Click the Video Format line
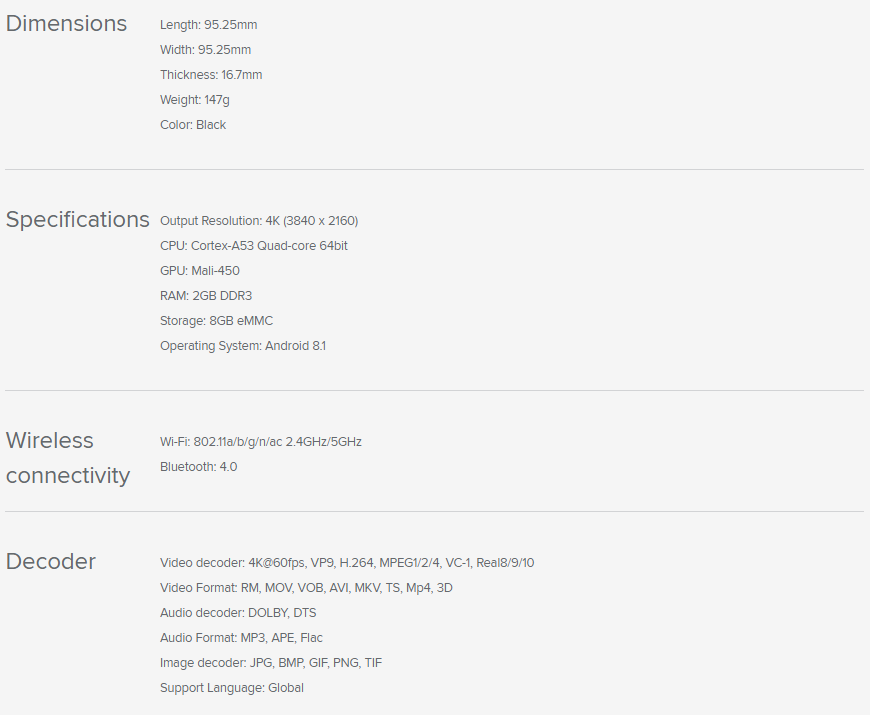The image size is (870, 715). click(x=306, y=588)
